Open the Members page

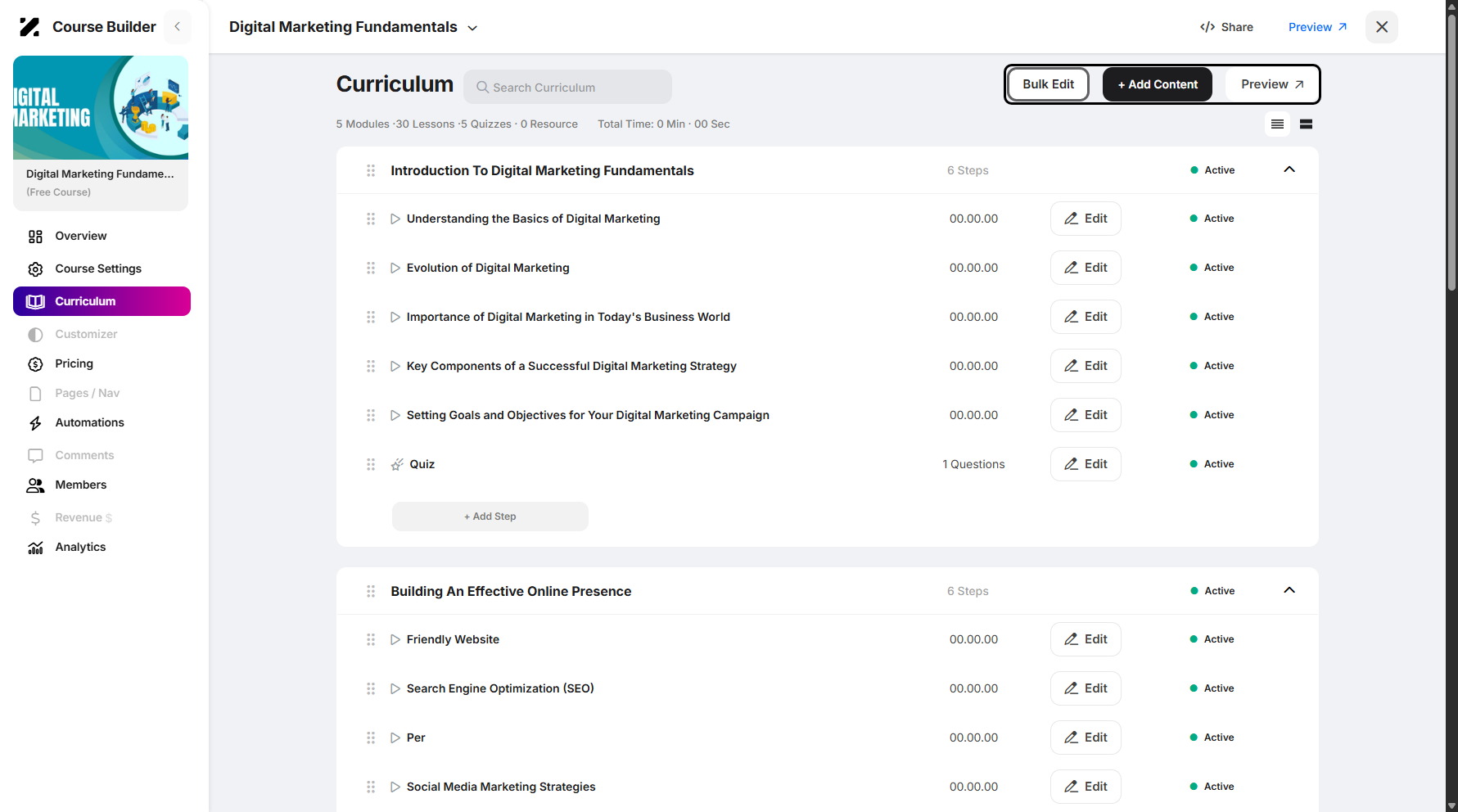pos(80,485)
